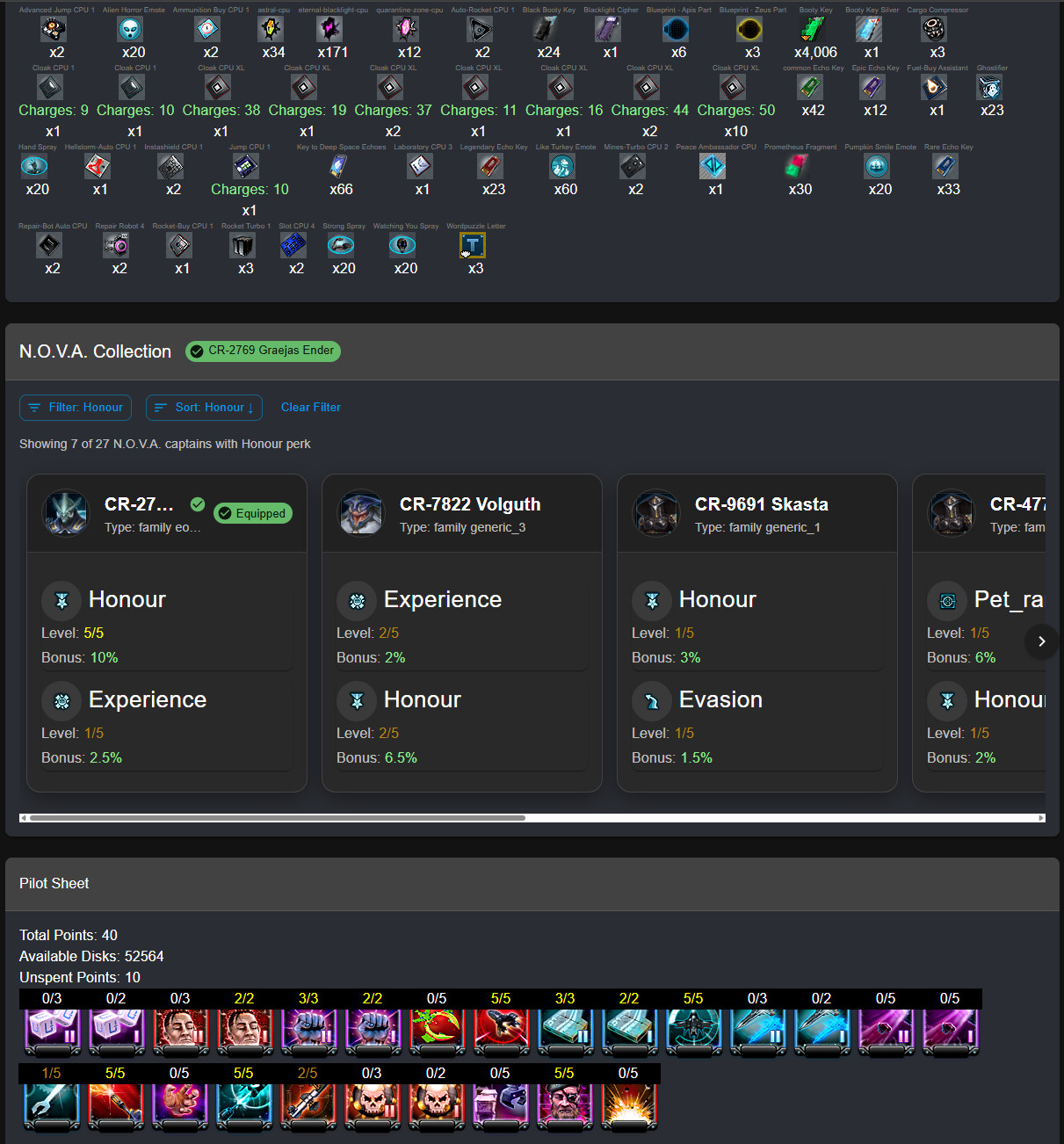Click the Alien Horror Emote icon
Viewport: 1064px width, 1144px height.
click(x=131, y=30)
